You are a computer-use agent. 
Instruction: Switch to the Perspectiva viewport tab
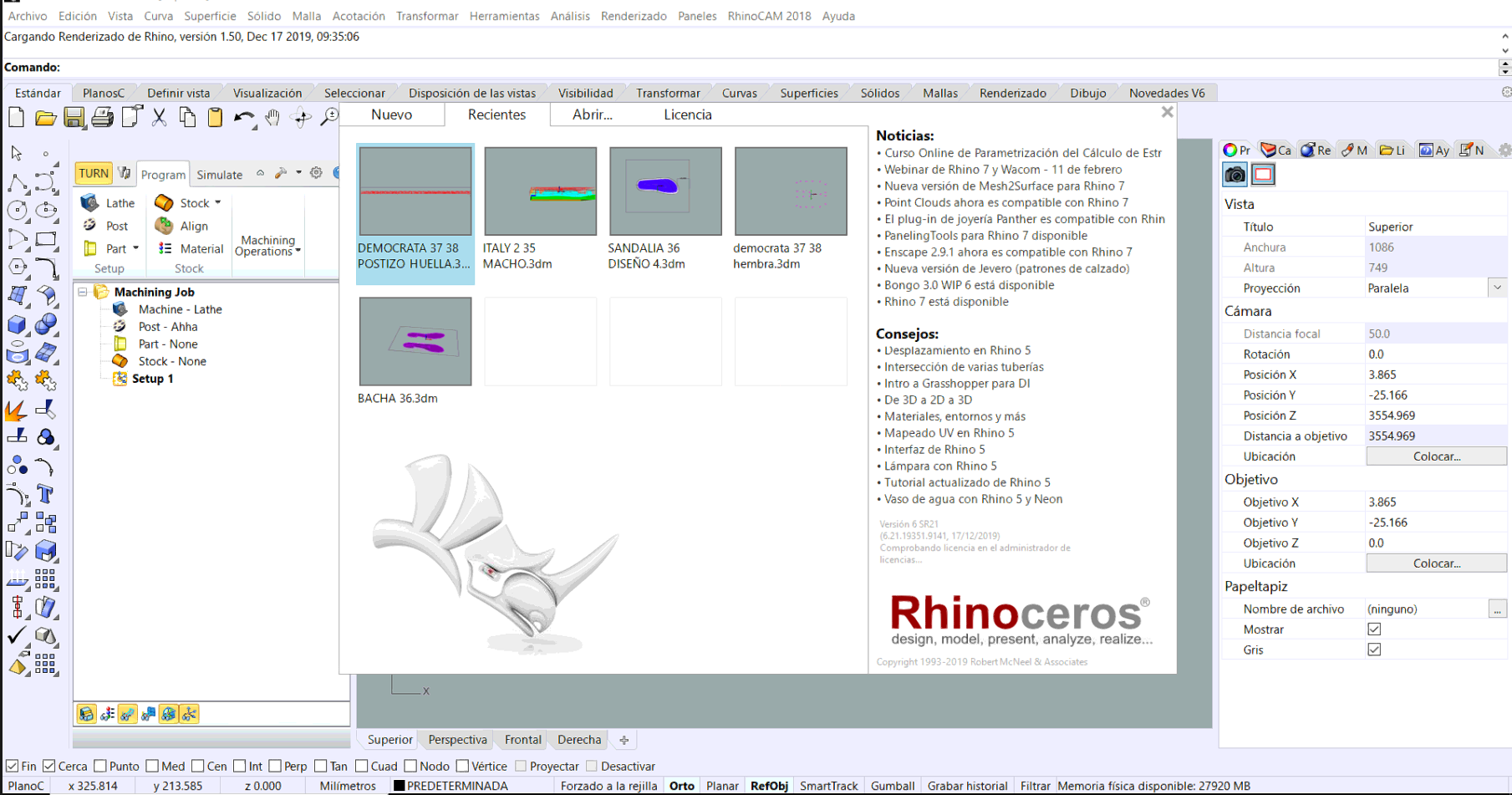click(x=457, y=740)
